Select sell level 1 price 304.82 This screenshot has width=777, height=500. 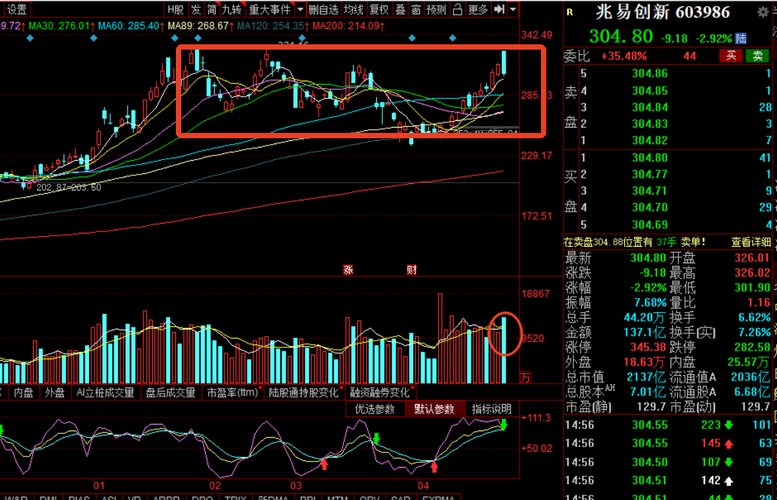tap(650, 140)
